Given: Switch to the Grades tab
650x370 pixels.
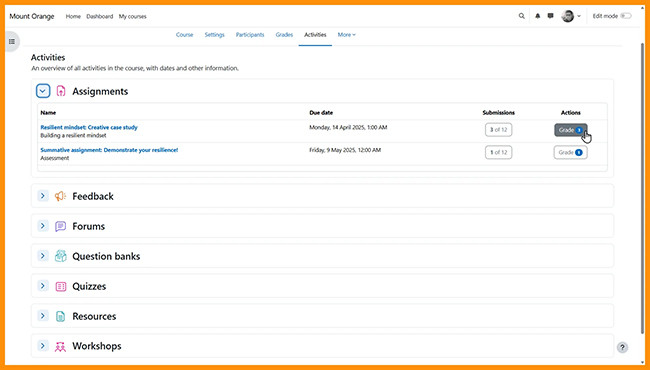Looking at the screenshot, I should coord(284,35).
